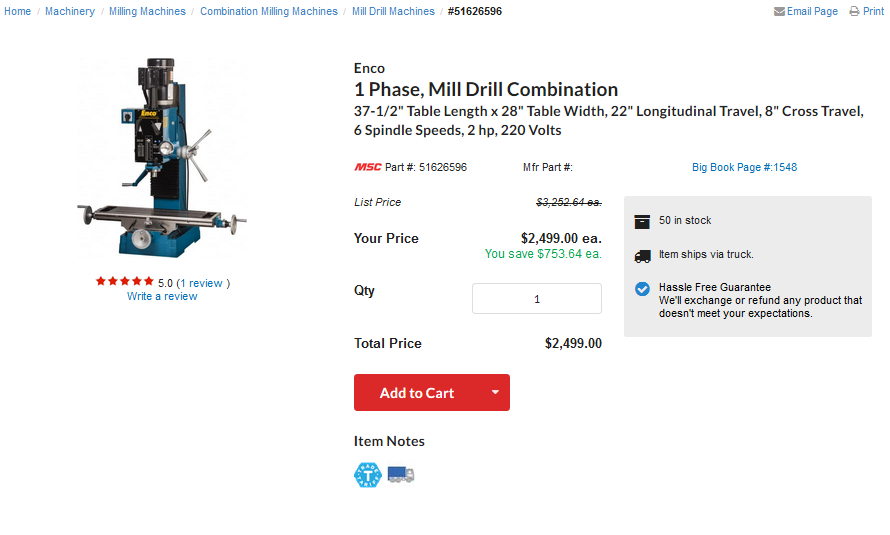
Task: Click the in-stock box icon
Action: coord(642,221)
